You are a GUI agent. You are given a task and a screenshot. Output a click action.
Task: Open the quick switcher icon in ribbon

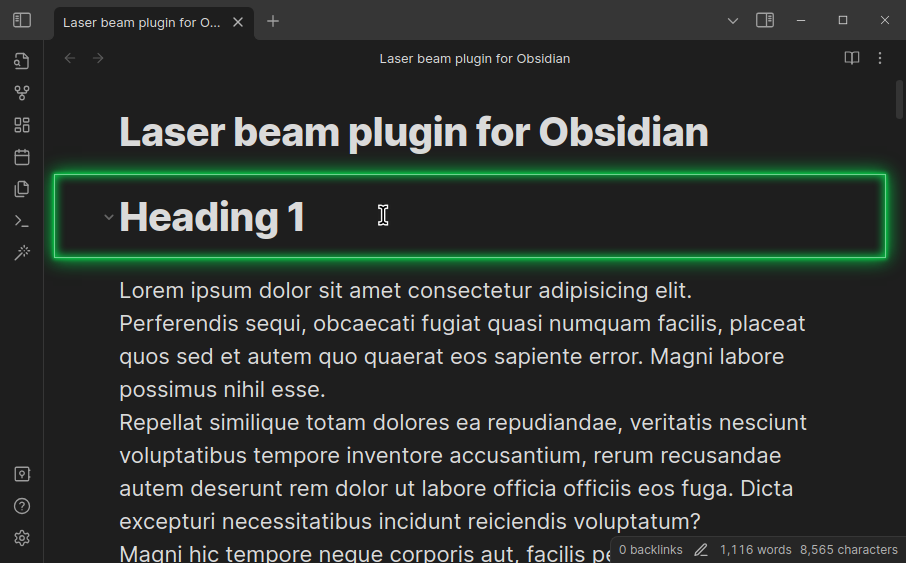click(x=22, y=61)
